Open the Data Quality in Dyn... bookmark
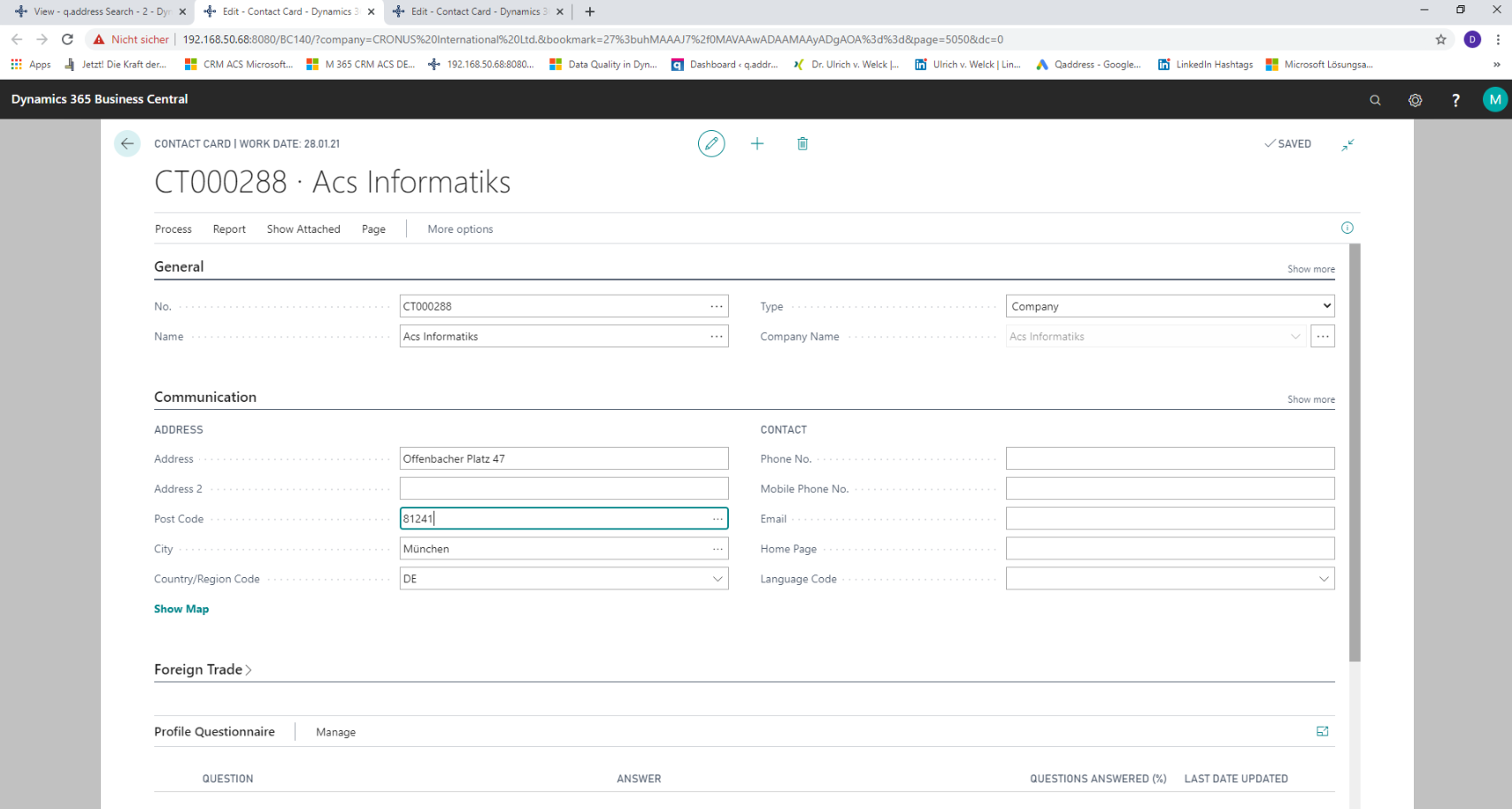Screen dimensions: 1512x809 click(603, 65)
